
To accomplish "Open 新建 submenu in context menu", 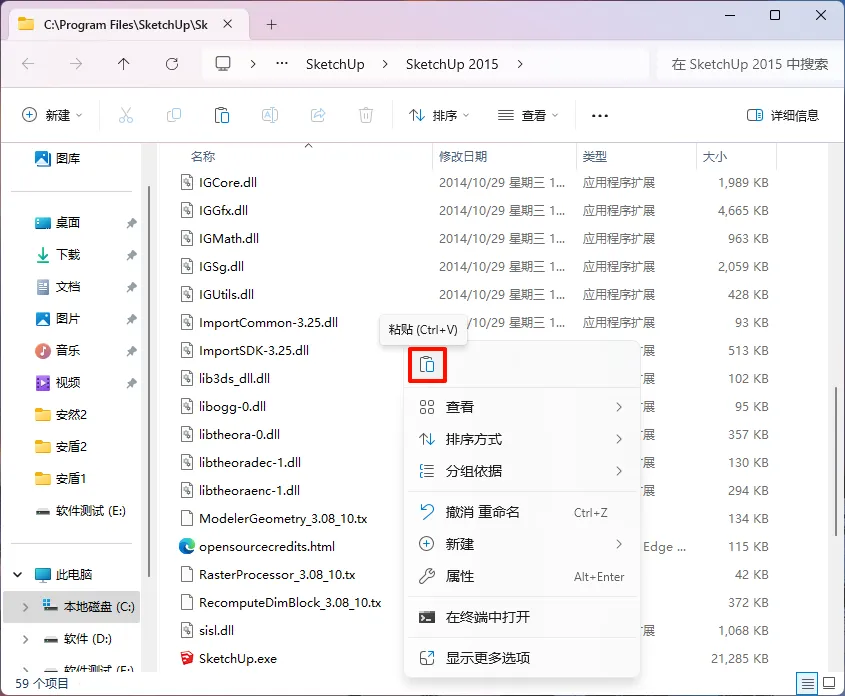I will point(521,544).
